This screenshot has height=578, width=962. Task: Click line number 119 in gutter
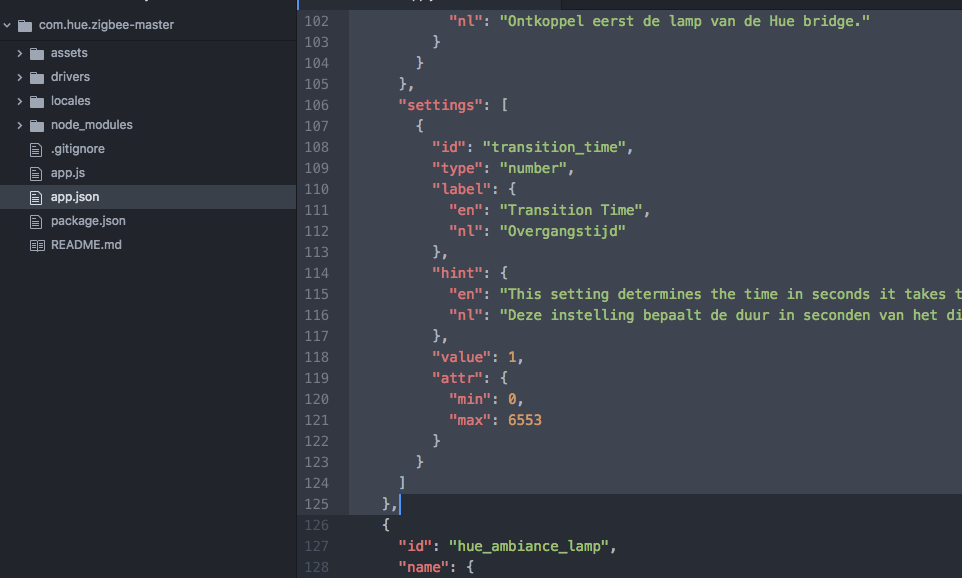(x=317, y=378)
